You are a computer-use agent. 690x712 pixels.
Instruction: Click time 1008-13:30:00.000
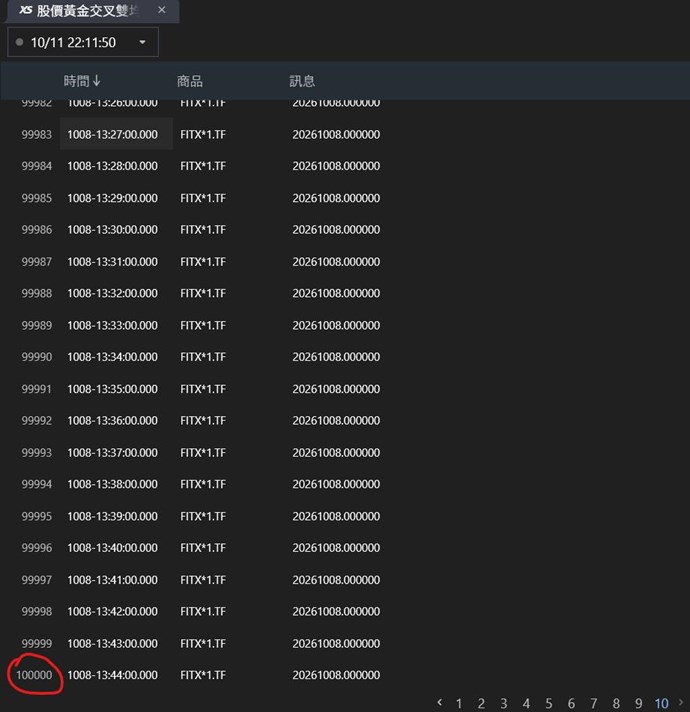(113, 229)
